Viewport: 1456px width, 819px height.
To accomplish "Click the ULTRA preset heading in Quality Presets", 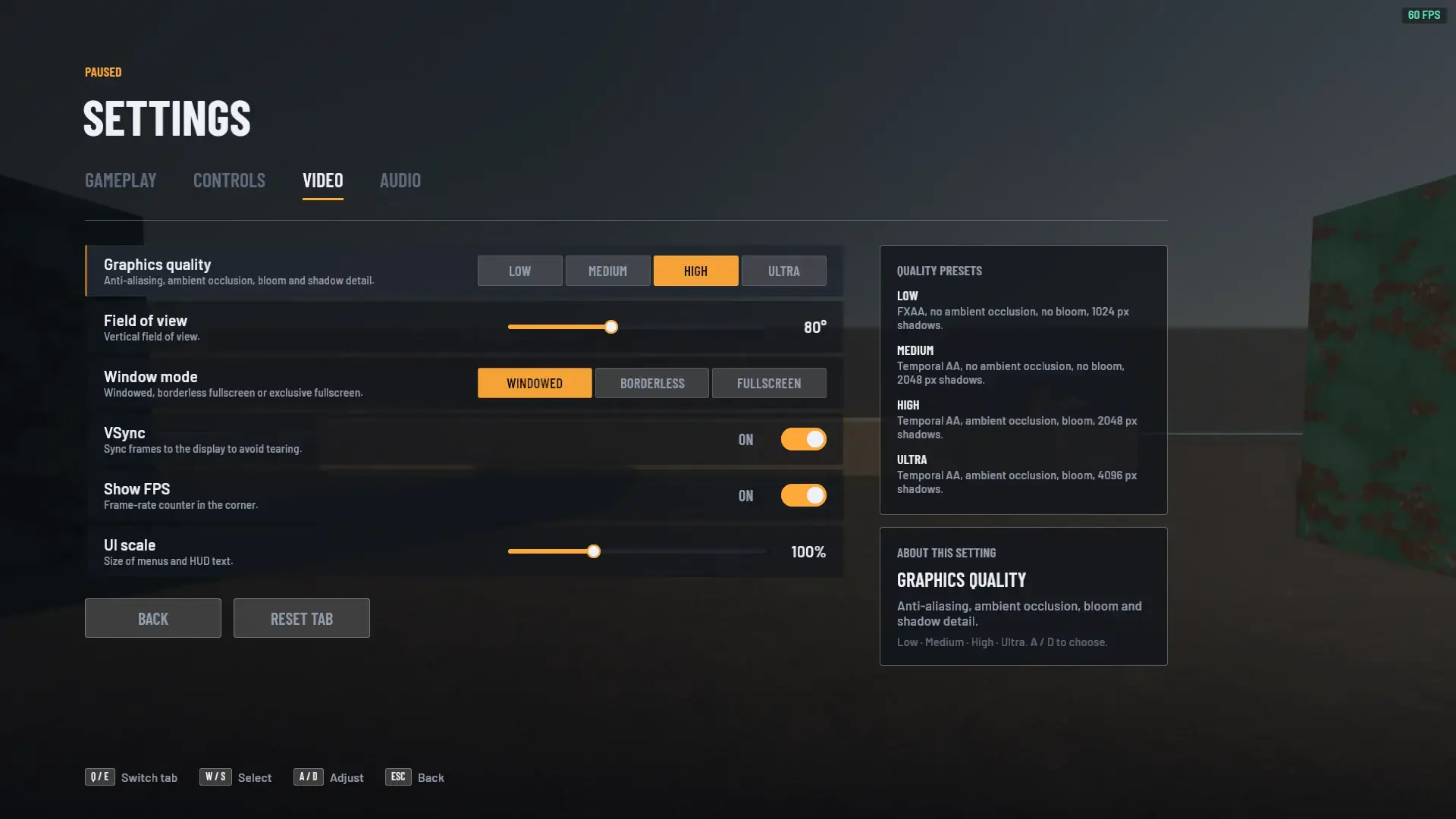I will pos(912,460).
